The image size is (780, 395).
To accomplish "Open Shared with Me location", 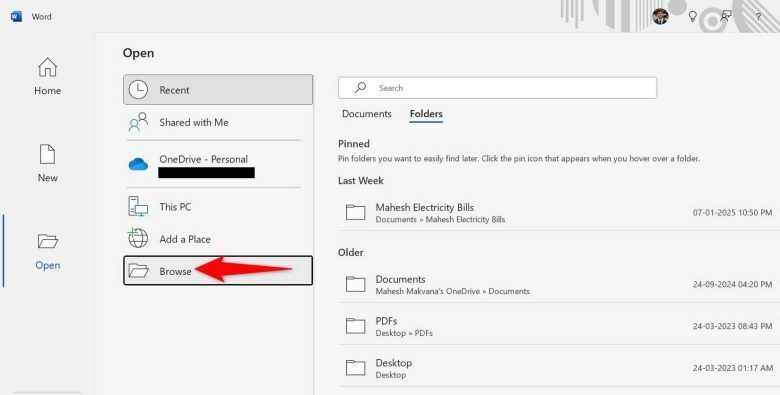I will [x=218, y=122].
